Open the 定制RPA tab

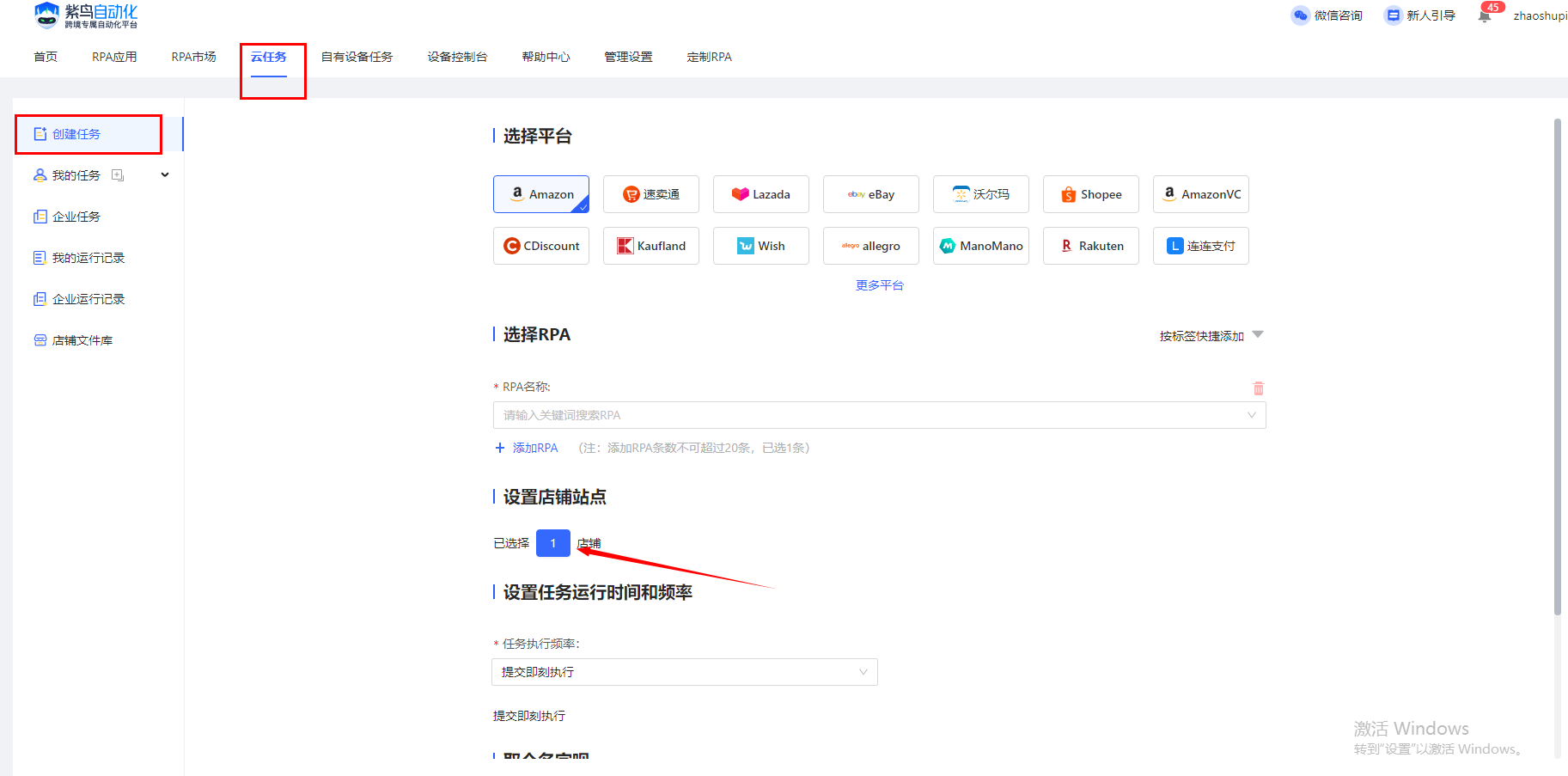pos(710,57)
